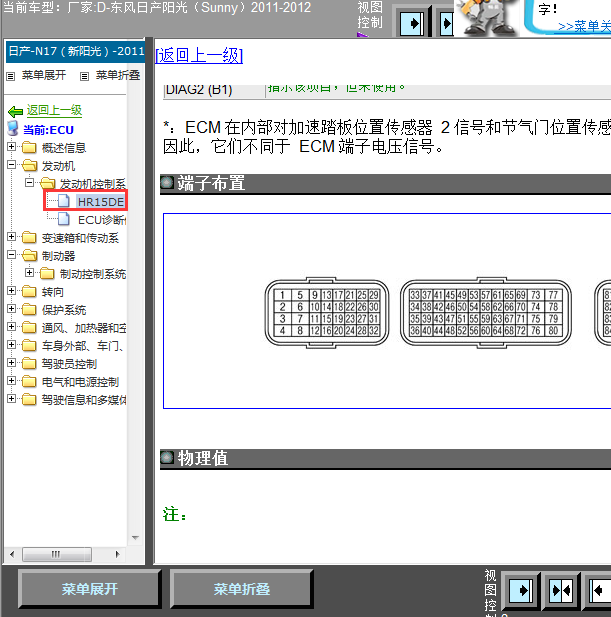The image size is (611, 617).
Task: Select the HR15DE tree item
Action: pos(101,202)
